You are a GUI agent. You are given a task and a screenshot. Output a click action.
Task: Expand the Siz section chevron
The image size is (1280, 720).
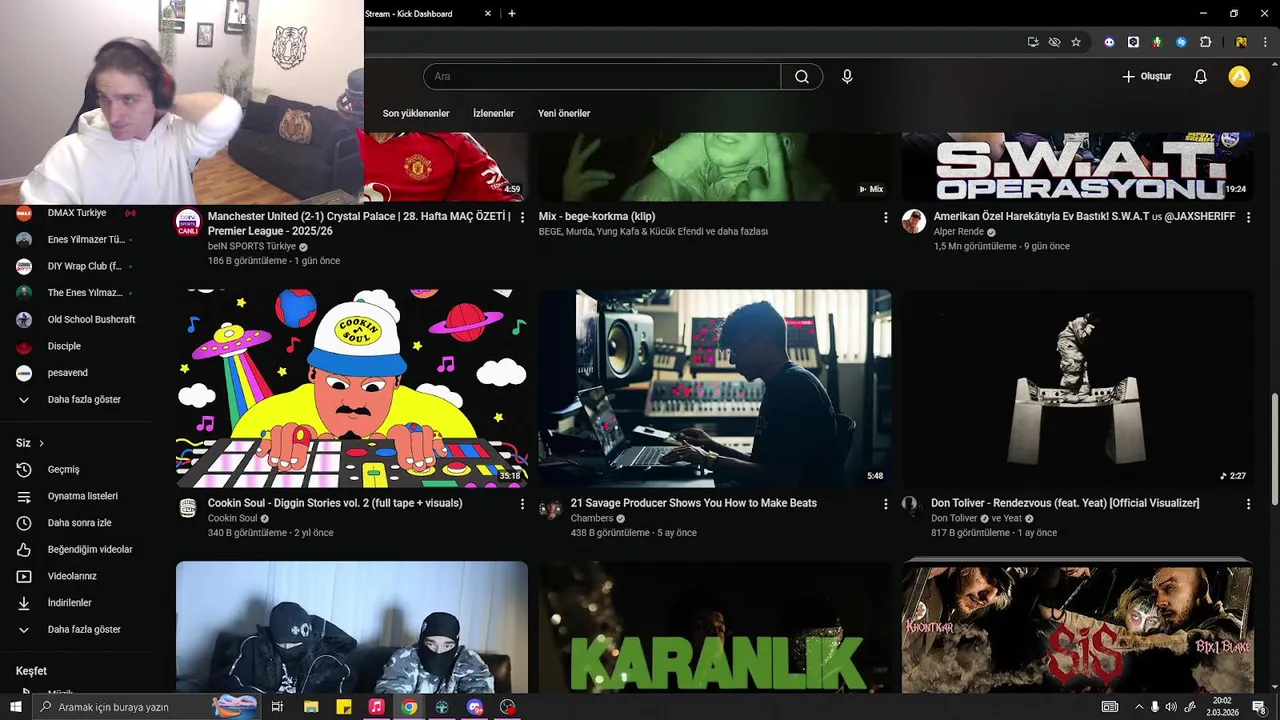tap(41, 443)
